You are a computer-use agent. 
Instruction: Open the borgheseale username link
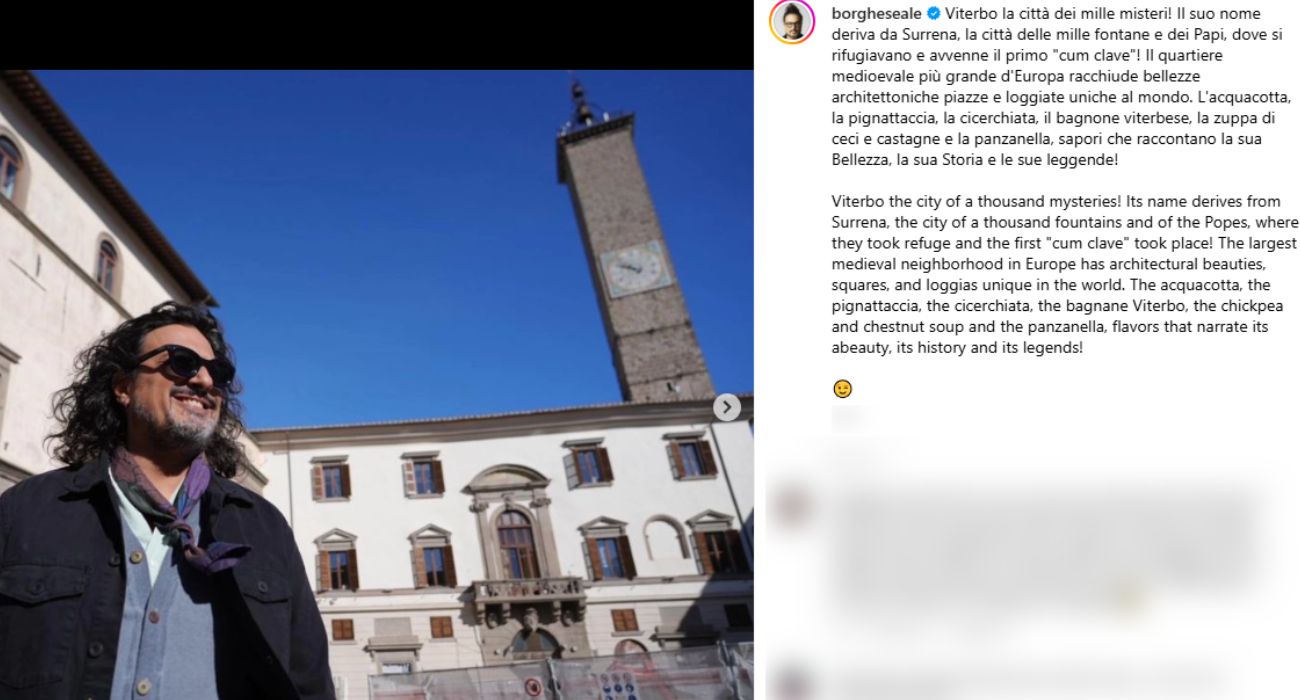(x=876, y=14)
